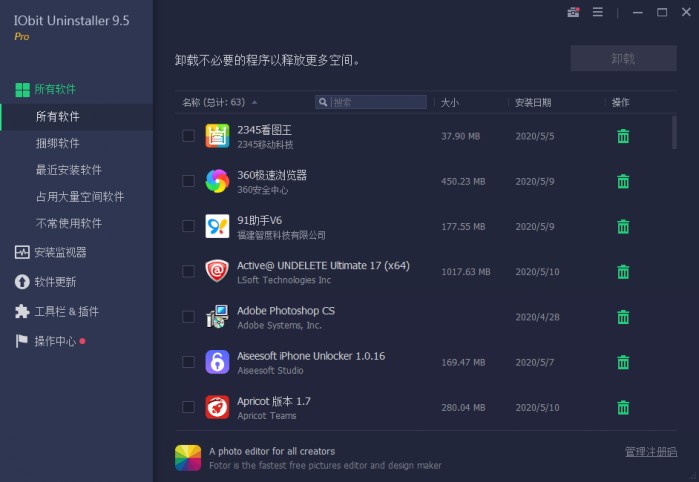The width and height of the screenshot is (699, 482).
Task: Tick the checkbox beside Active@ UNDELETE Ultimate
Action: point(188,271)
